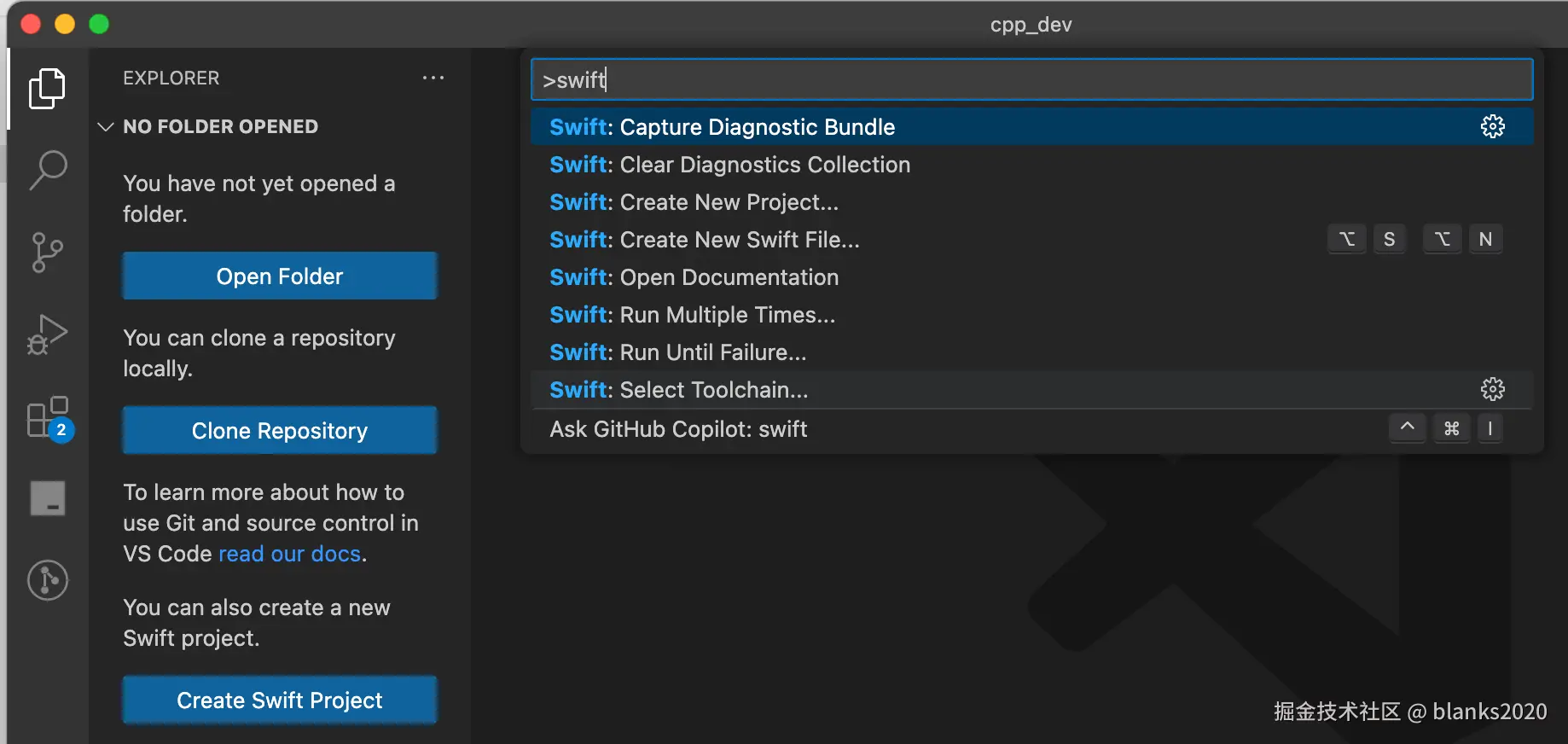Run Swift: Clear Diagnostics Collection command

(x=729, y=165)
